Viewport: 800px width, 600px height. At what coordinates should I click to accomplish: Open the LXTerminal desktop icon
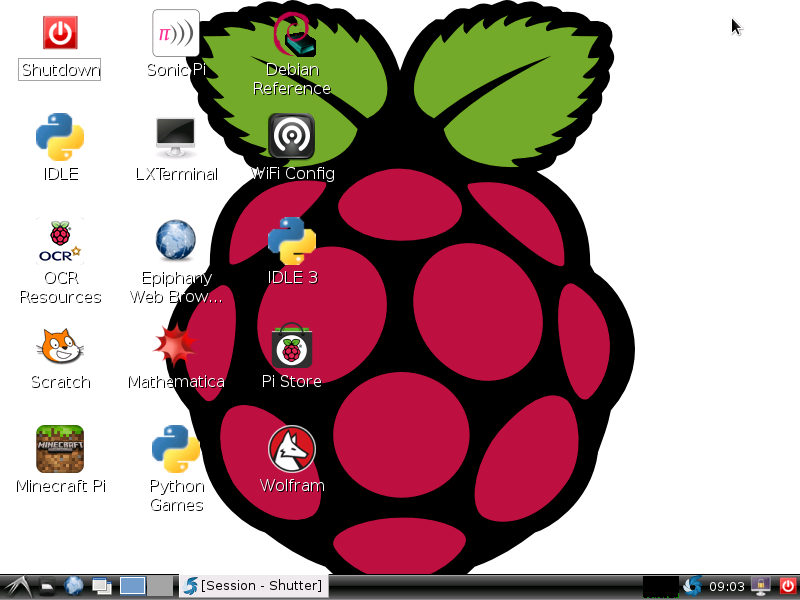[x=176, y=137]
